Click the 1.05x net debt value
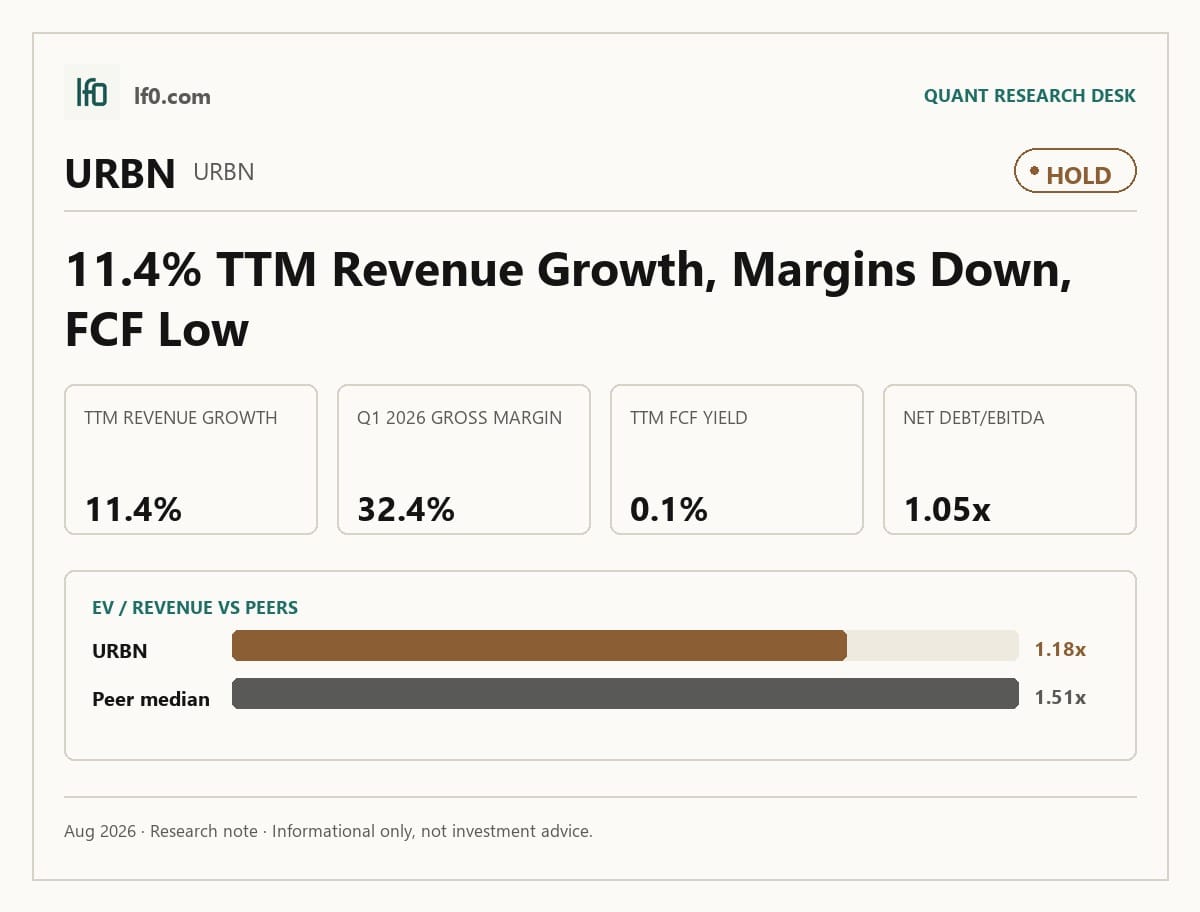This screenshot has height=912, width=1200. point(947,510)
